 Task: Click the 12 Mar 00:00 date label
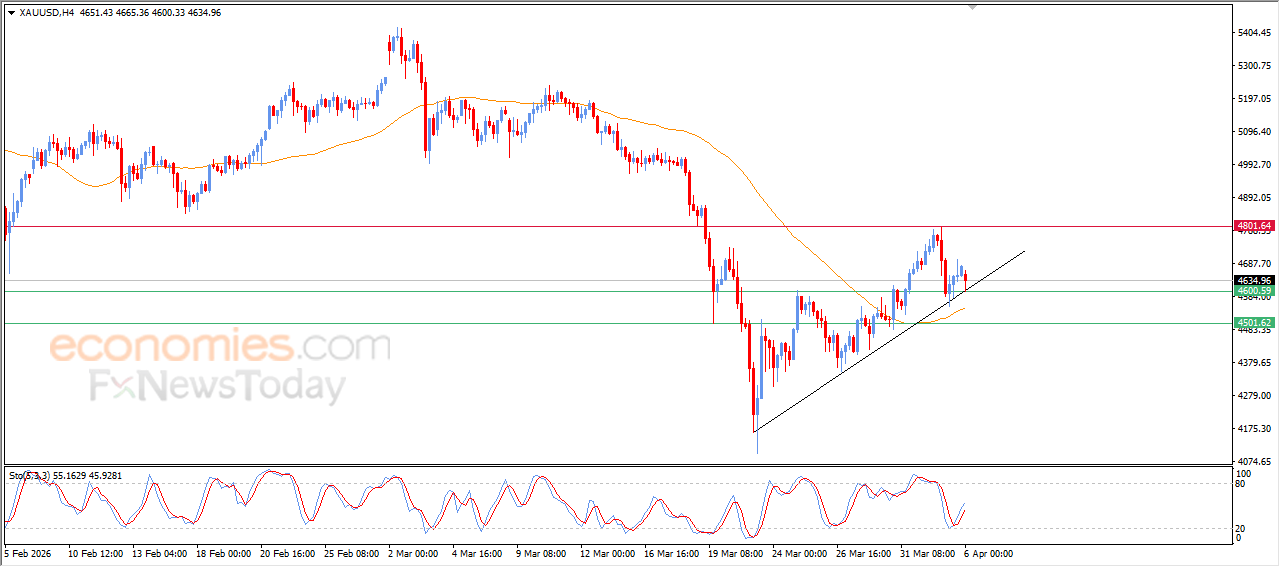coord(608,552)
